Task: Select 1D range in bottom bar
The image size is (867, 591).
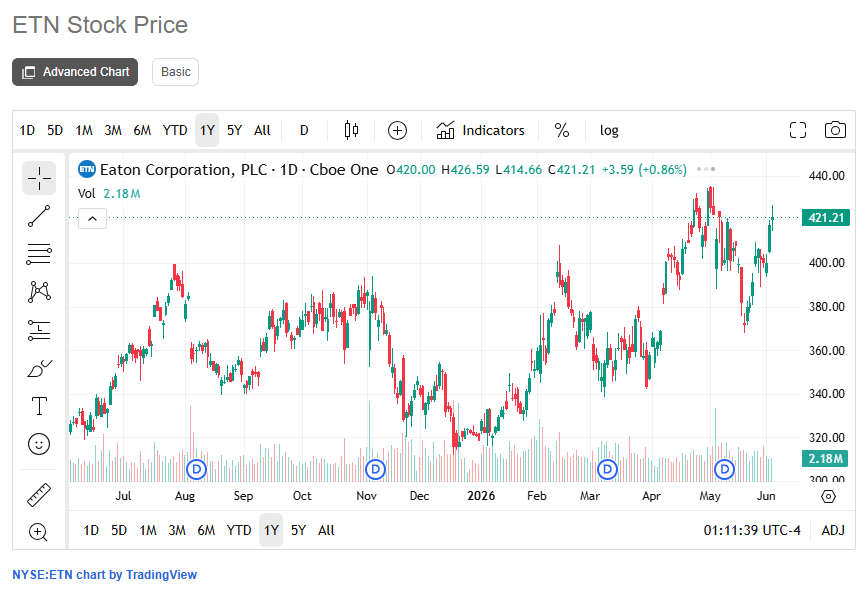Action: click(x=91, y=530)
